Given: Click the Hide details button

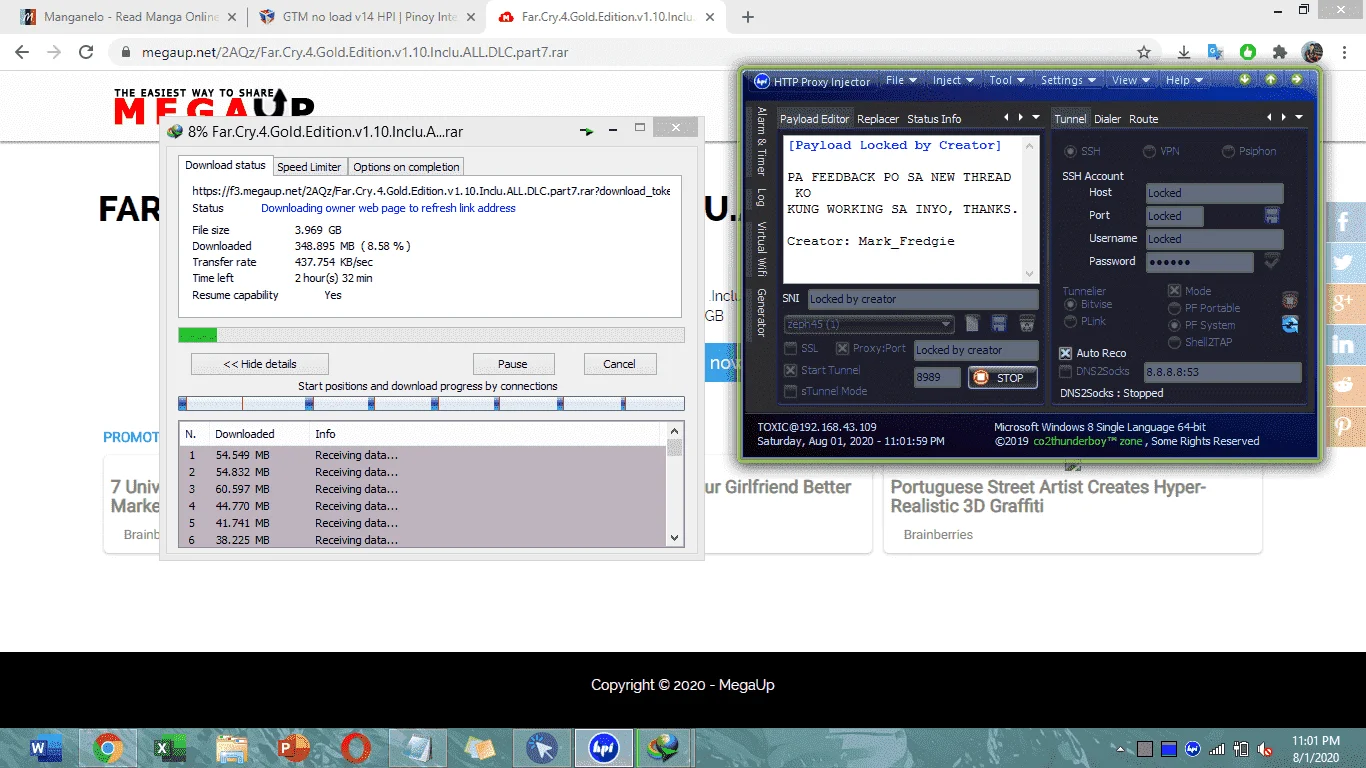Looking at the screenshot, I should coord(260,364).
